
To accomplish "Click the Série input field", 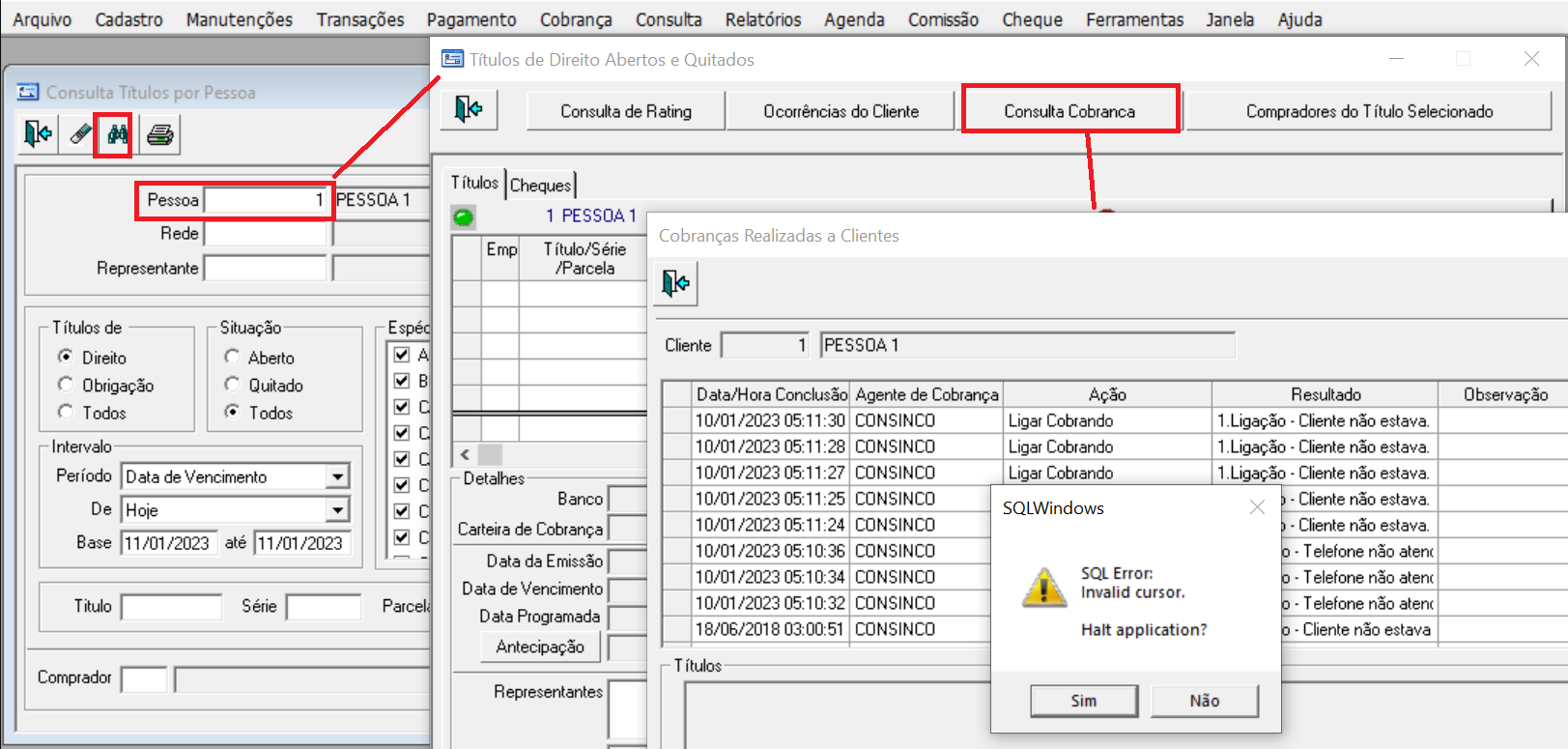I will click(x=324, y=607).
